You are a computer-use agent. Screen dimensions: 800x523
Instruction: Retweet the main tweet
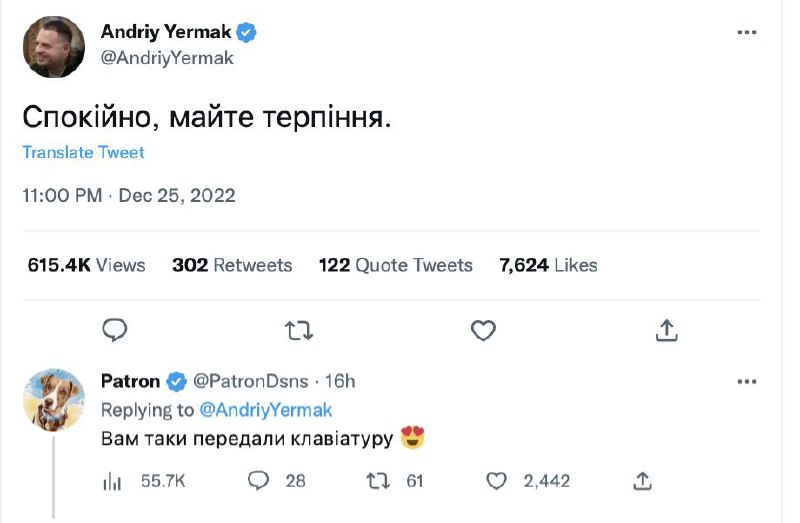tap(300, 329)
